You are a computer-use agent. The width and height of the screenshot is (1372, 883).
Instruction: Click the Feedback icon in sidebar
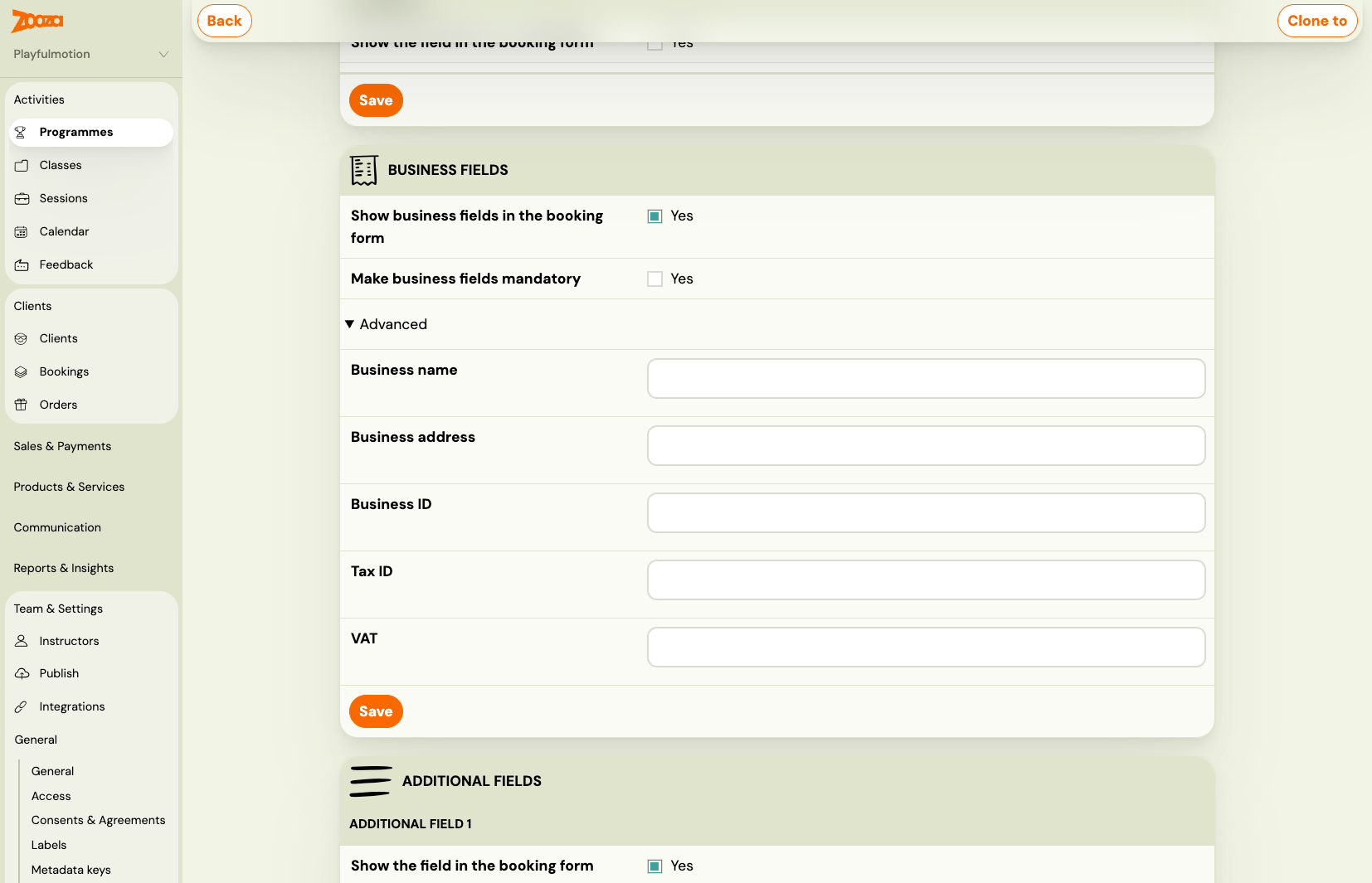click(x=22, y=265)
